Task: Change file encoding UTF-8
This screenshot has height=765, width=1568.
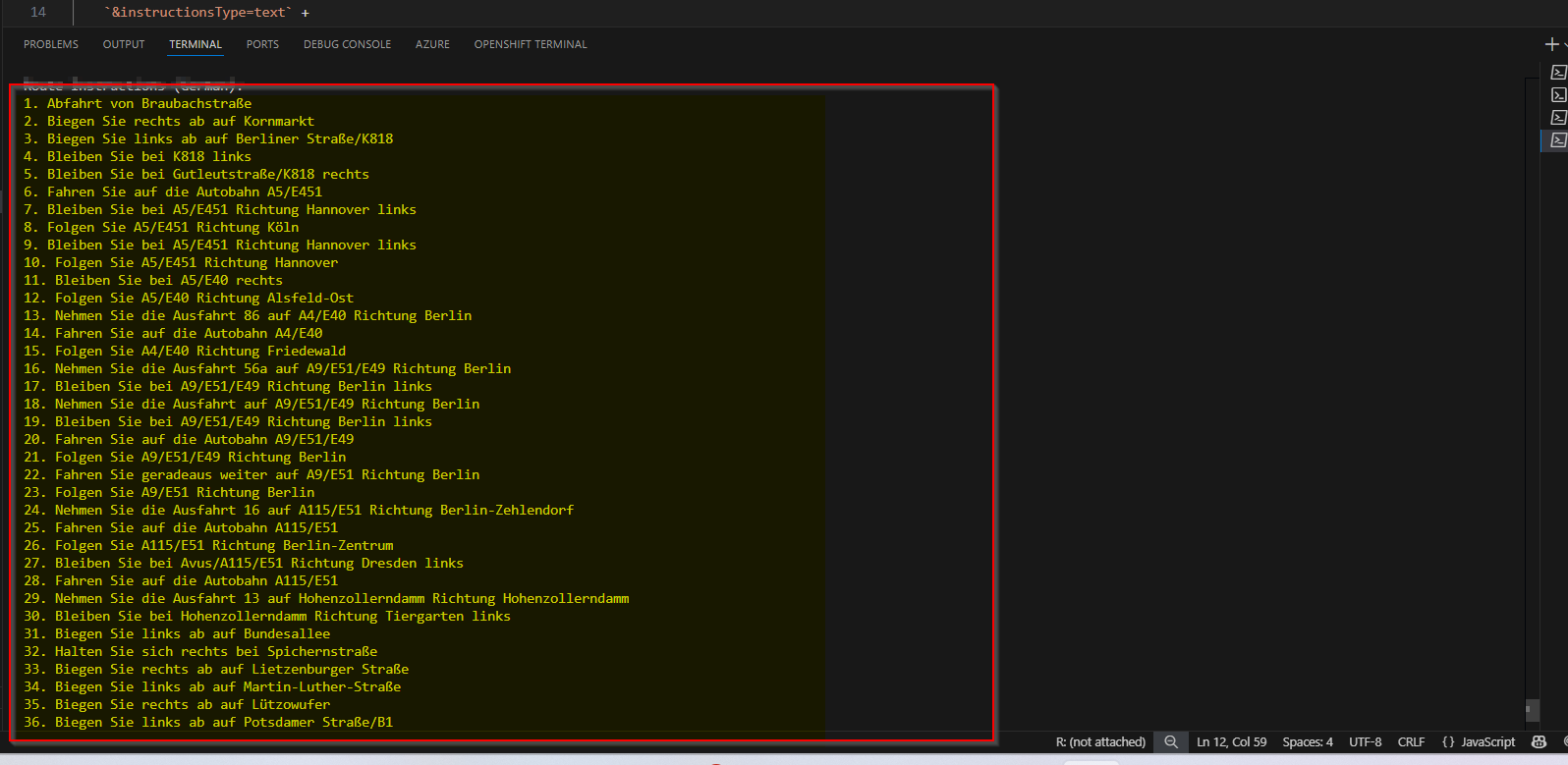Action: [x=1365, y=742]
